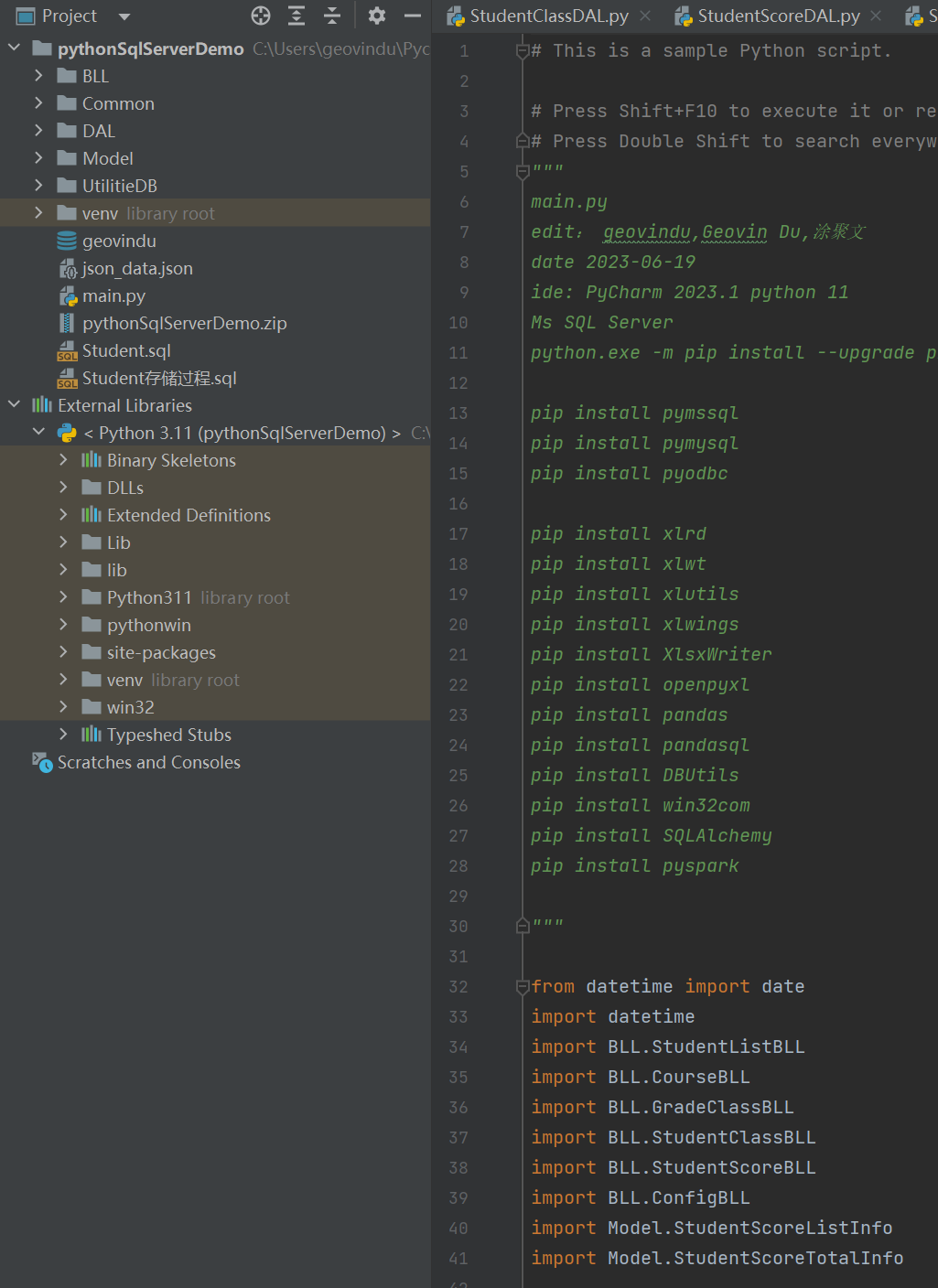
Task: Open Scratches and Consoles
Action: pos(148,763)
